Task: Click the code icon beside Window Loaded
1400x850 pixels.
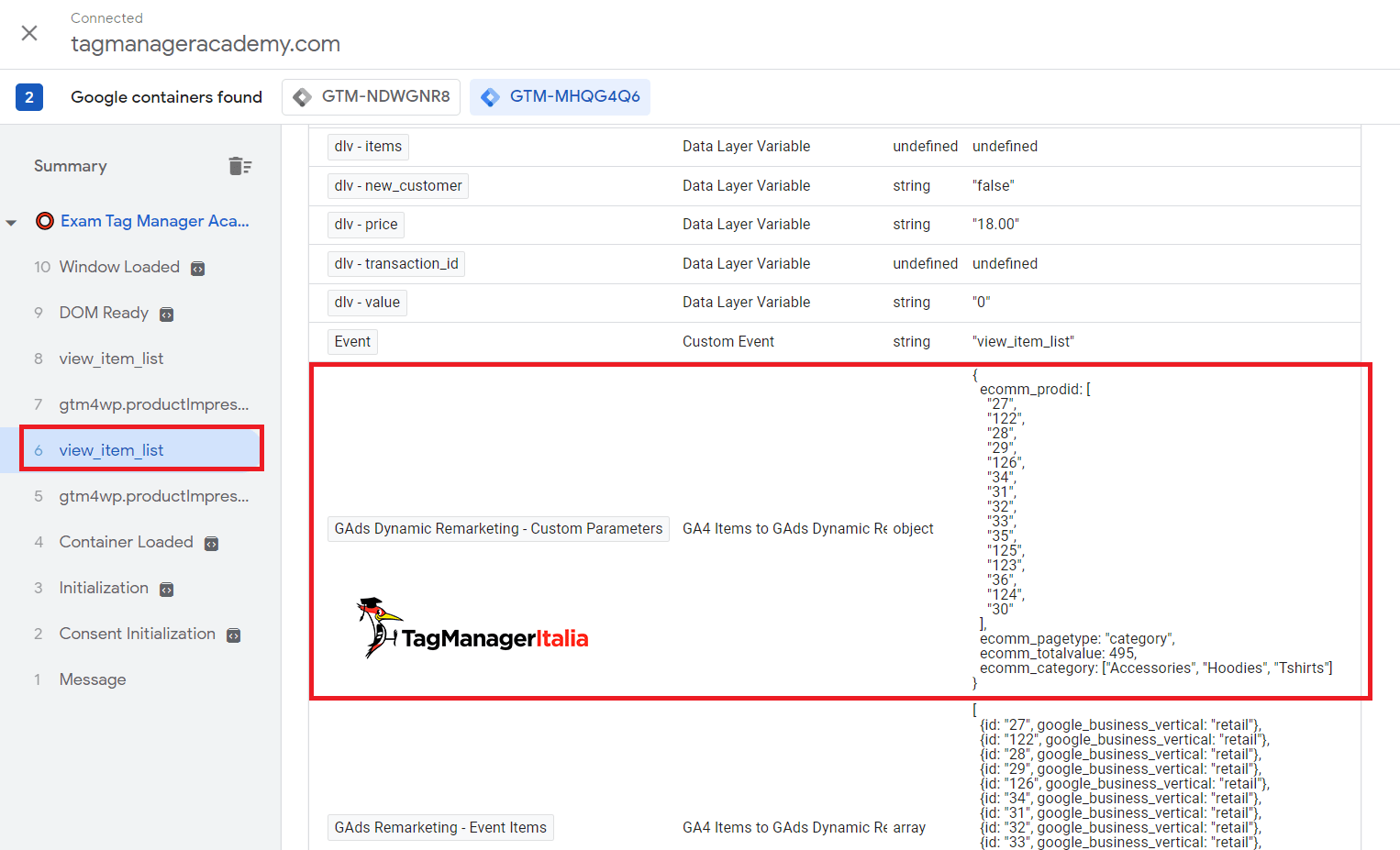Action: [x=197, y=267]
